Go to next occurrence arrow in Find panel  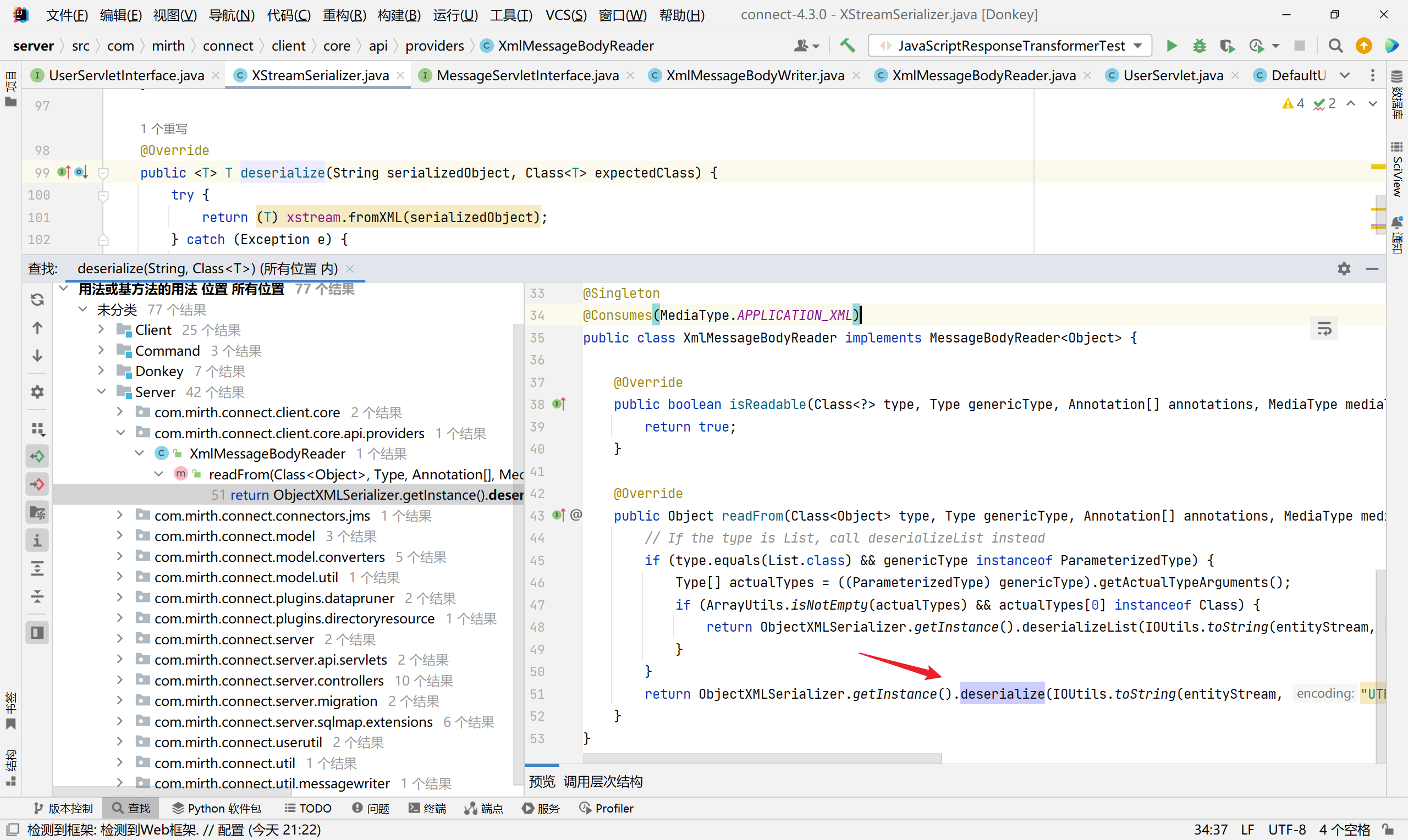coord(37,356)
